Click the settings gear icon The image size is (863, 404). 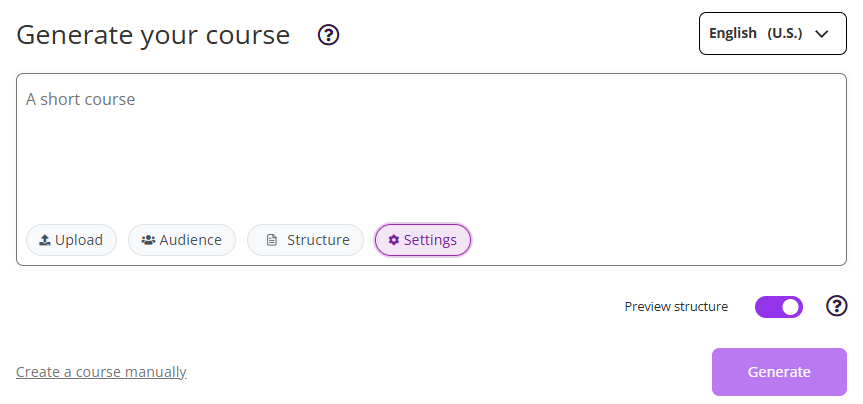pyautogui.click(x=393, y=240)
